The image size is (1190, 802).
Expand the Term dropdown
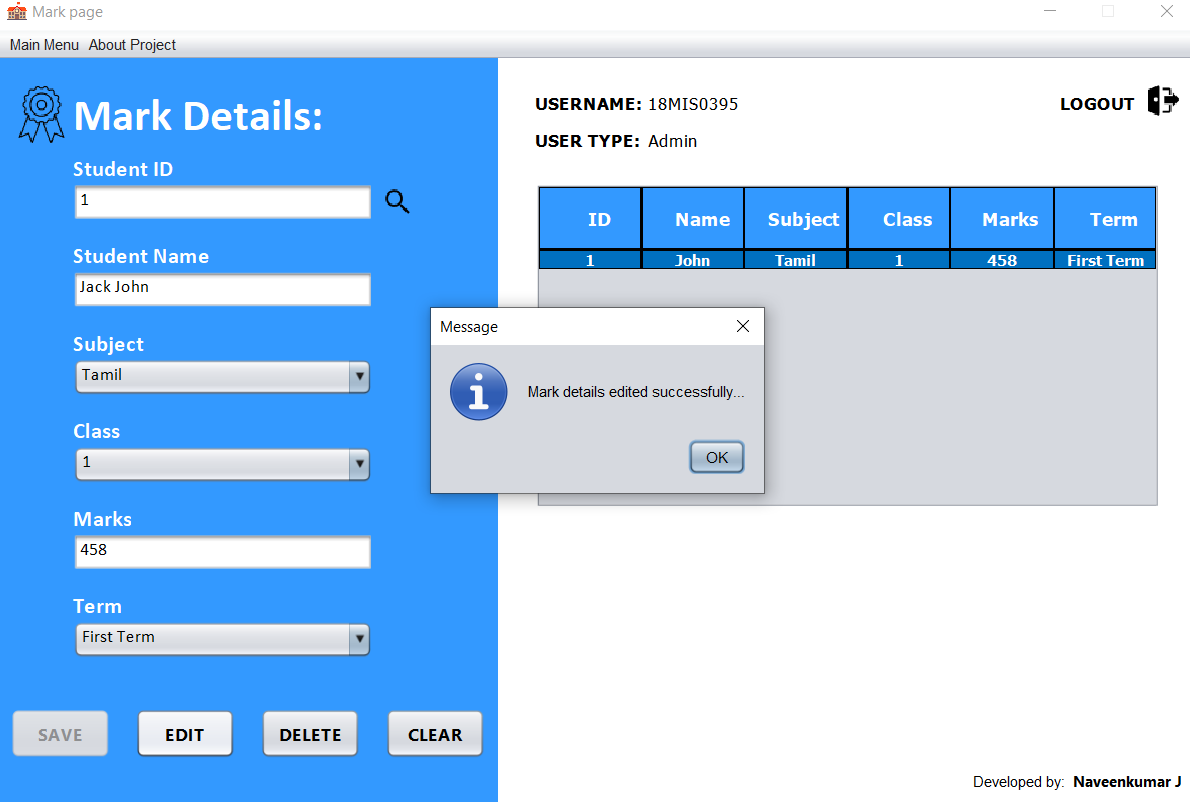359,639
